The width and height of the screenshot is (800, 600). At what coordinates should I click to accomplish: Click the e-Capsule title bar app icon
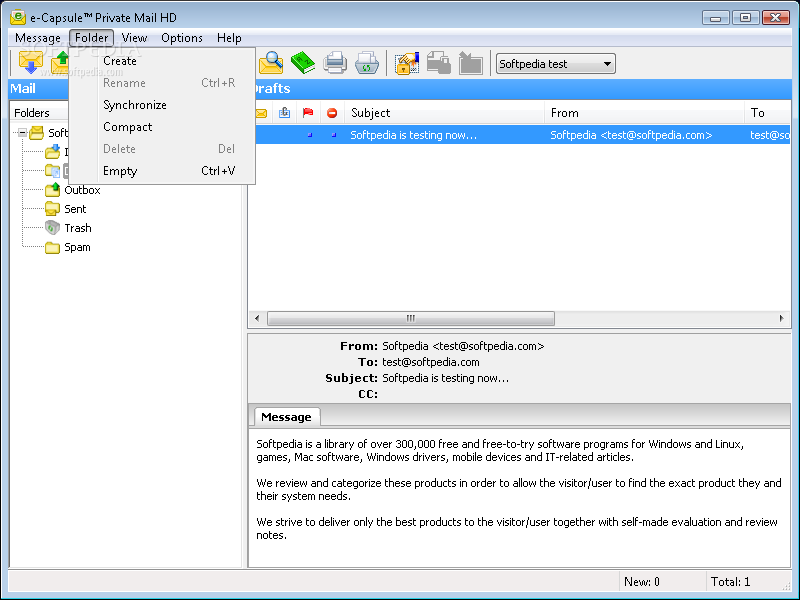(x=18, y=17)
